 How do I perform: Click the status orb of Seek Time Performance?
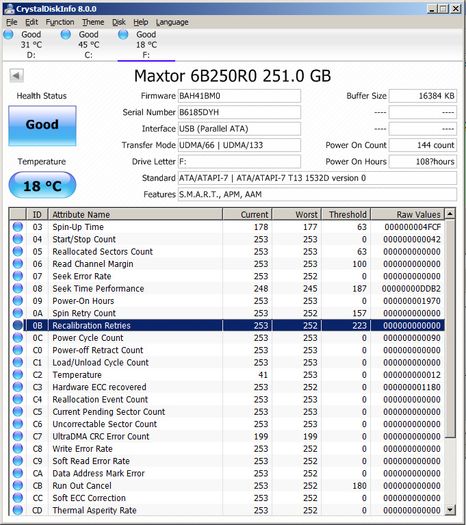(18, 288)
